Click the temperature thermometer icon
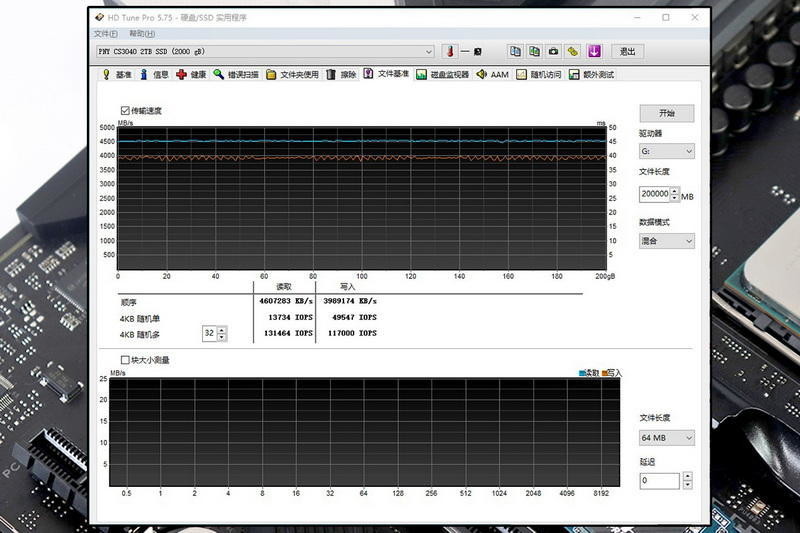The image size is (800, 533). (450, 52)
